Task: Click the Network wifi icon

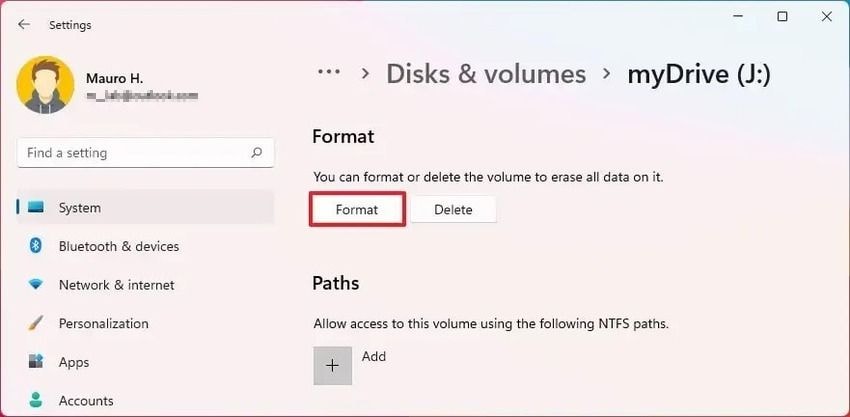Action: coord(36,285)
